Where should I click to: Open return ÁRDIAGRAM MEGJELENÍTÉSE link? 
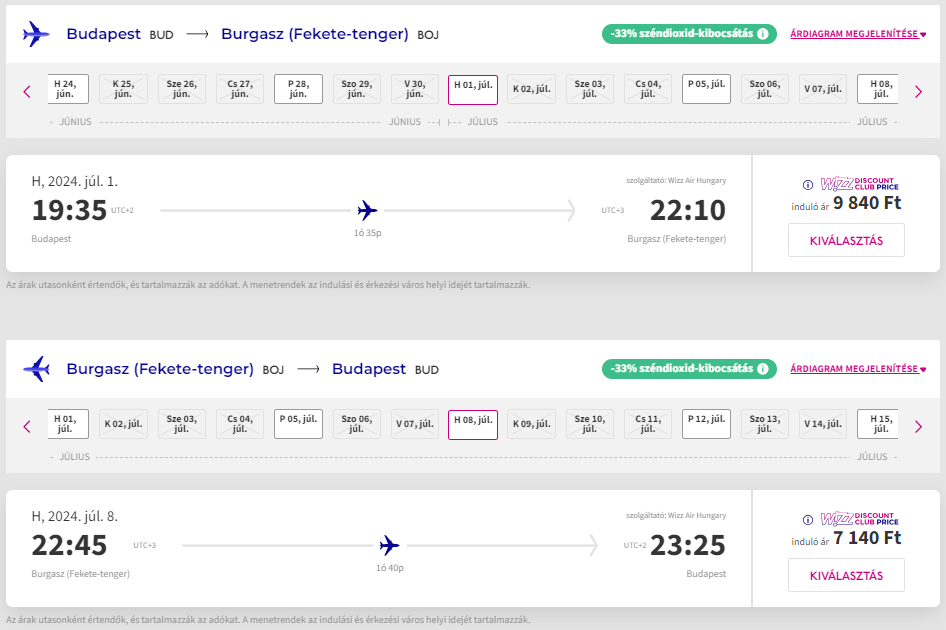point(857,369)
